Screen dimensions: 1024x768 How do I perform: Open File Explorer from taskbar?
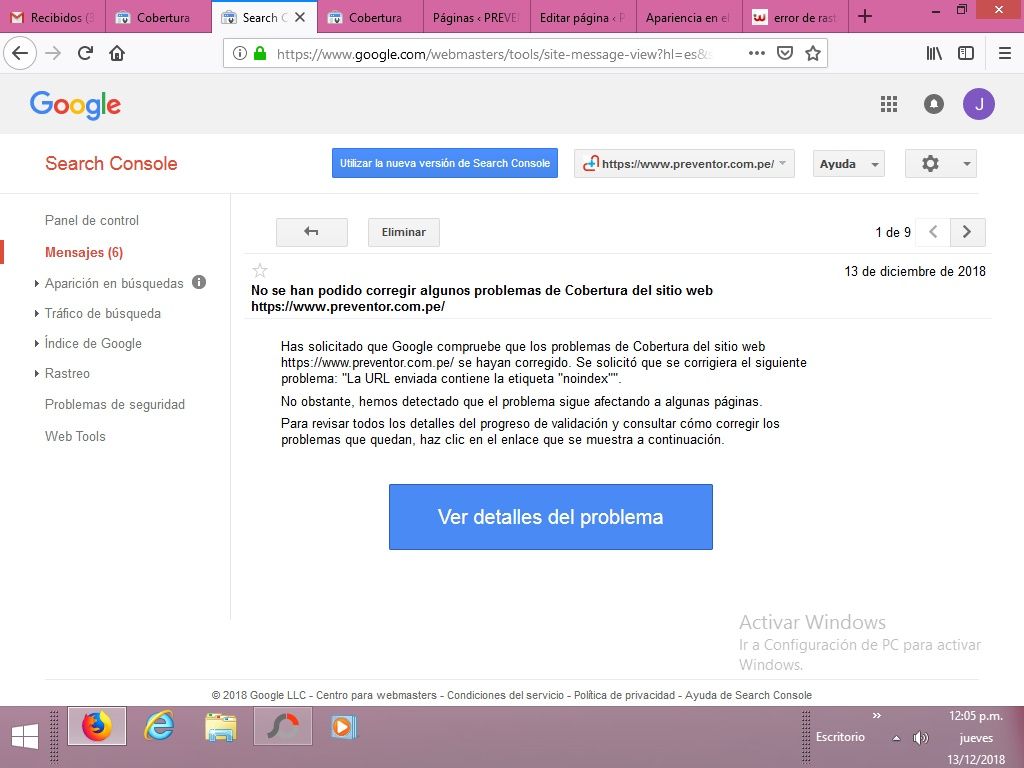221,726
